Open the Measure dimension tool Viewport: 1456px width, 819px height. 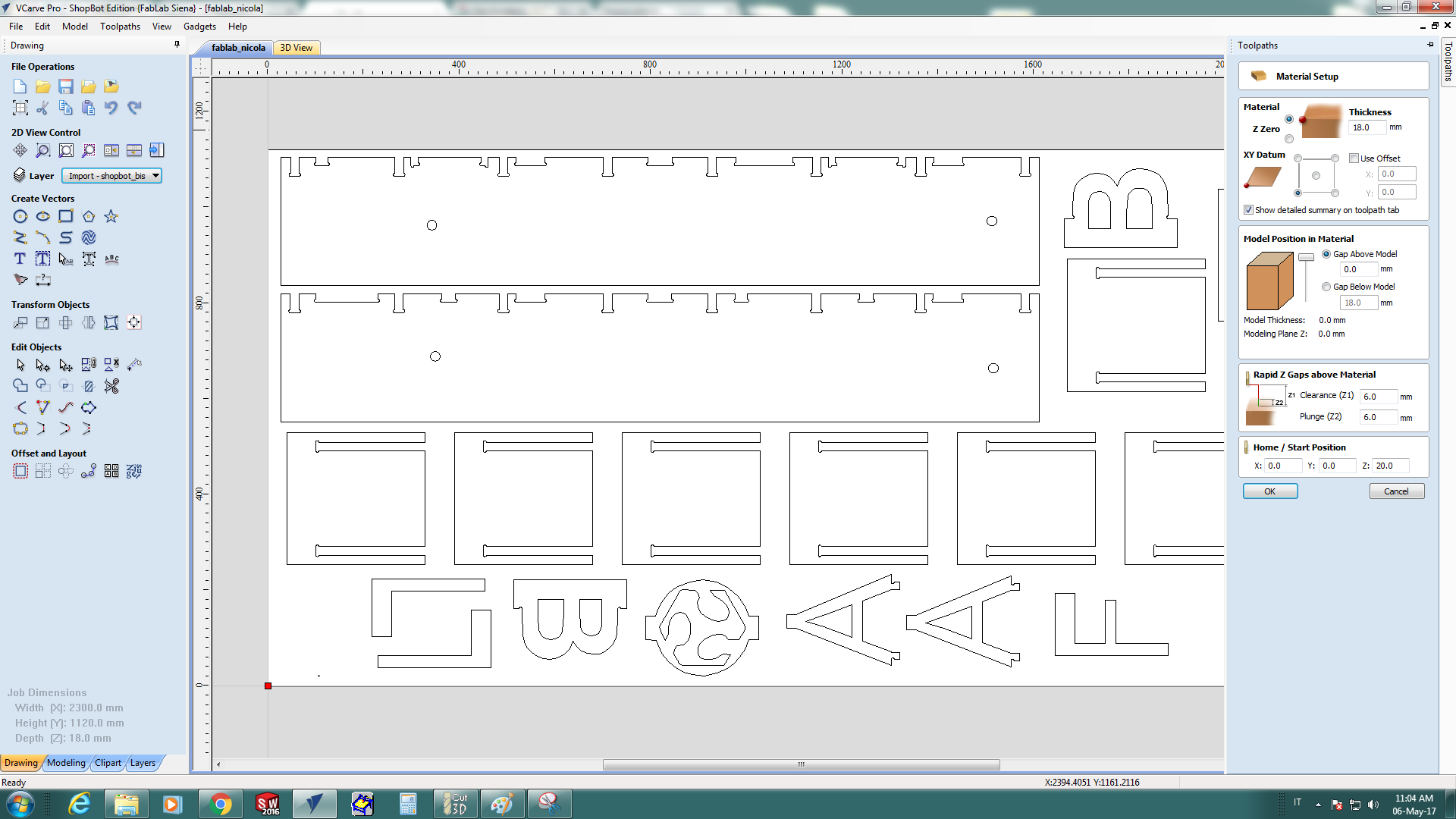[43, 280]
